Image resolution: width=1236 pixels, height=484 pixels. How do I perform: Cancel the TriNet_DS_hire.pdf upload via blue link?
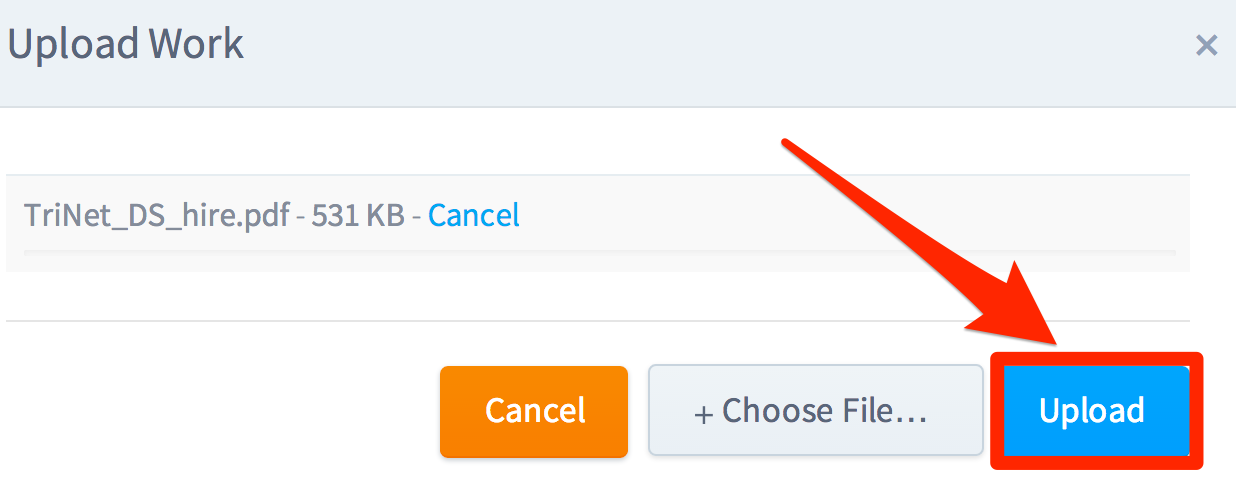click(x=474, y=215)
